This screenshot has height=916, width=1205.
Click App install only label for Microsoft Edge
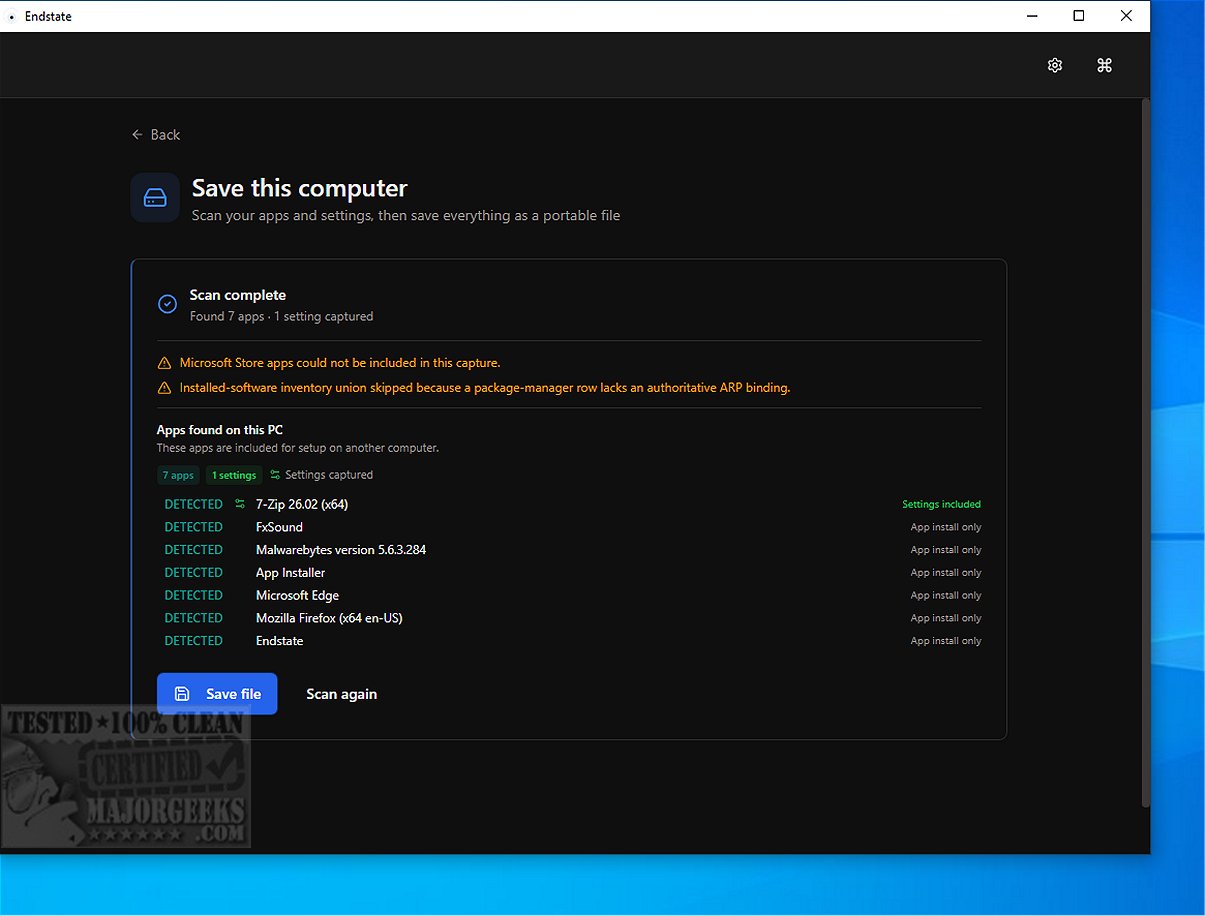[946, 595]
